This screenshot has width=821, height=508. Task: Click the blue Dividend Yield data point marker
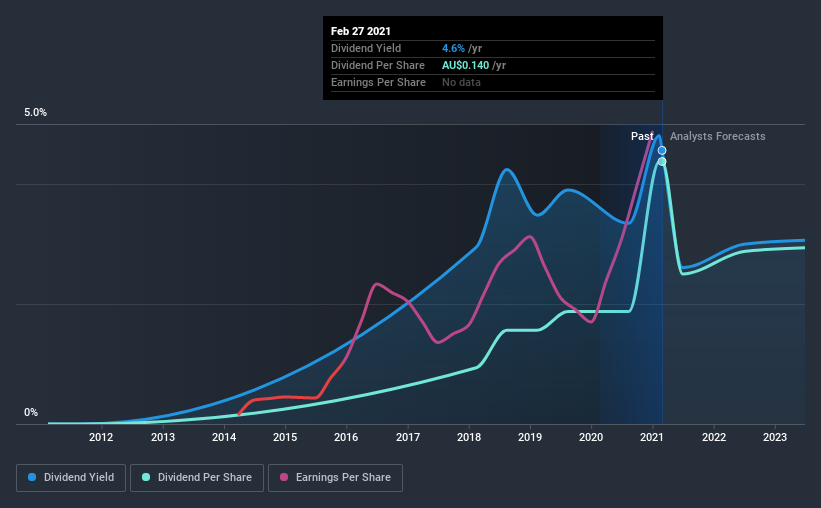[662, 150]
